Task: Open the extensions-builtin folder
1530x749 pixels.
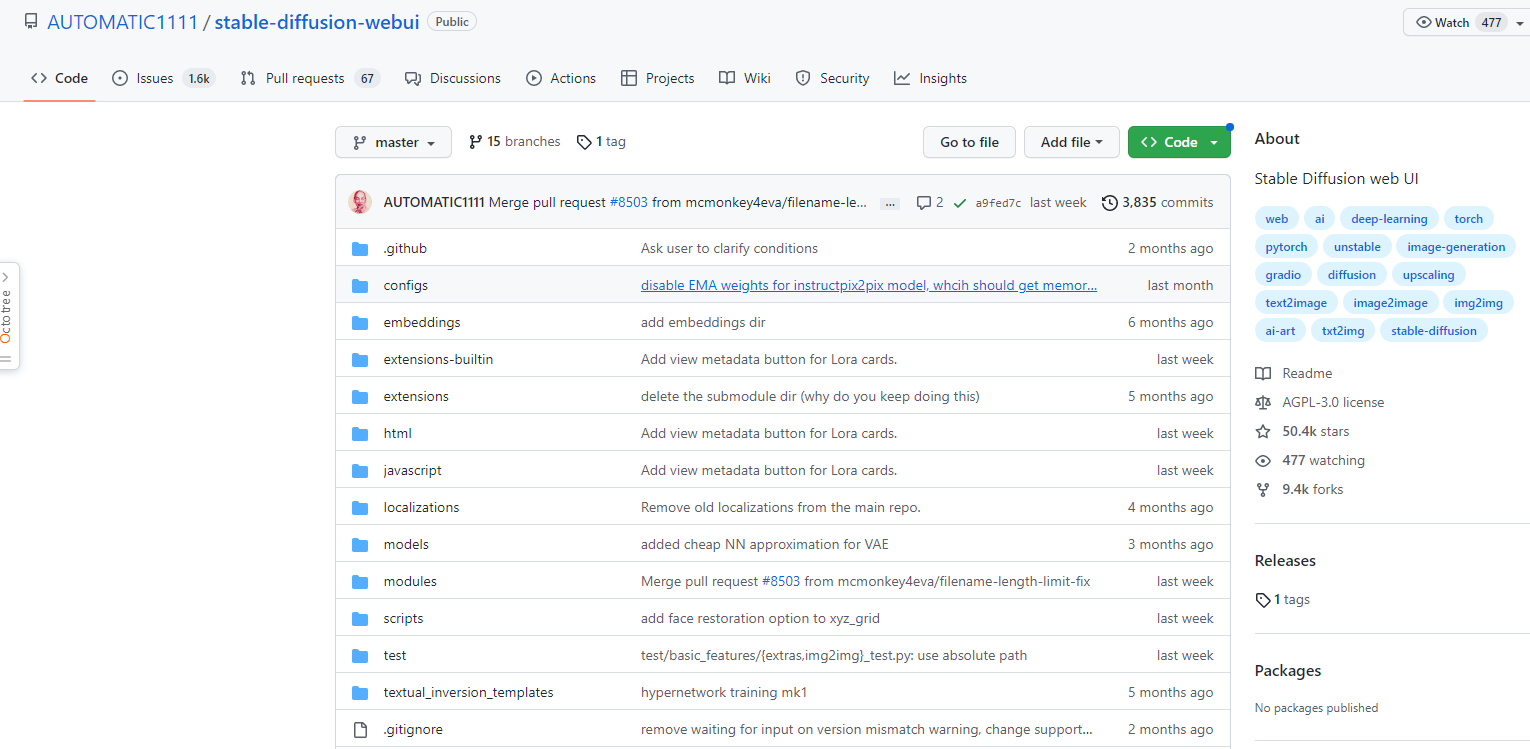Action: [x=438, y=360]
